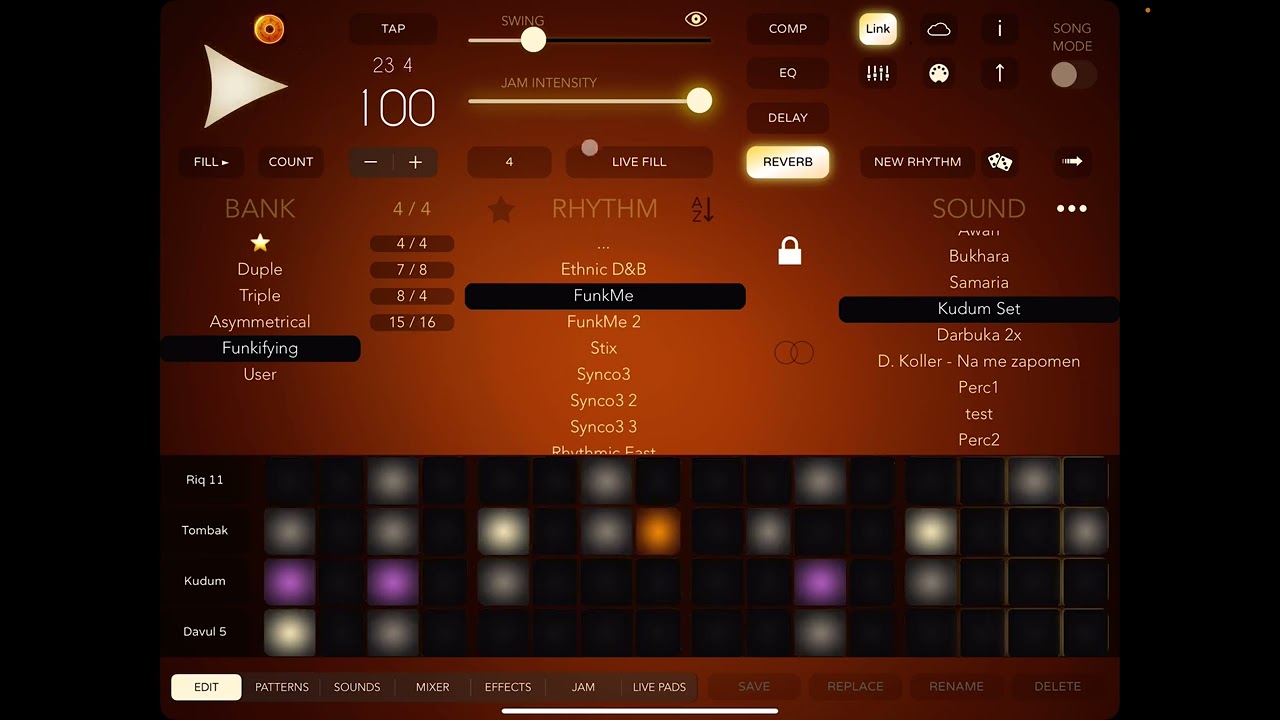1280x720 pixels.
Task: Sort rhythms with the A-Z icon
Action: 703,209
